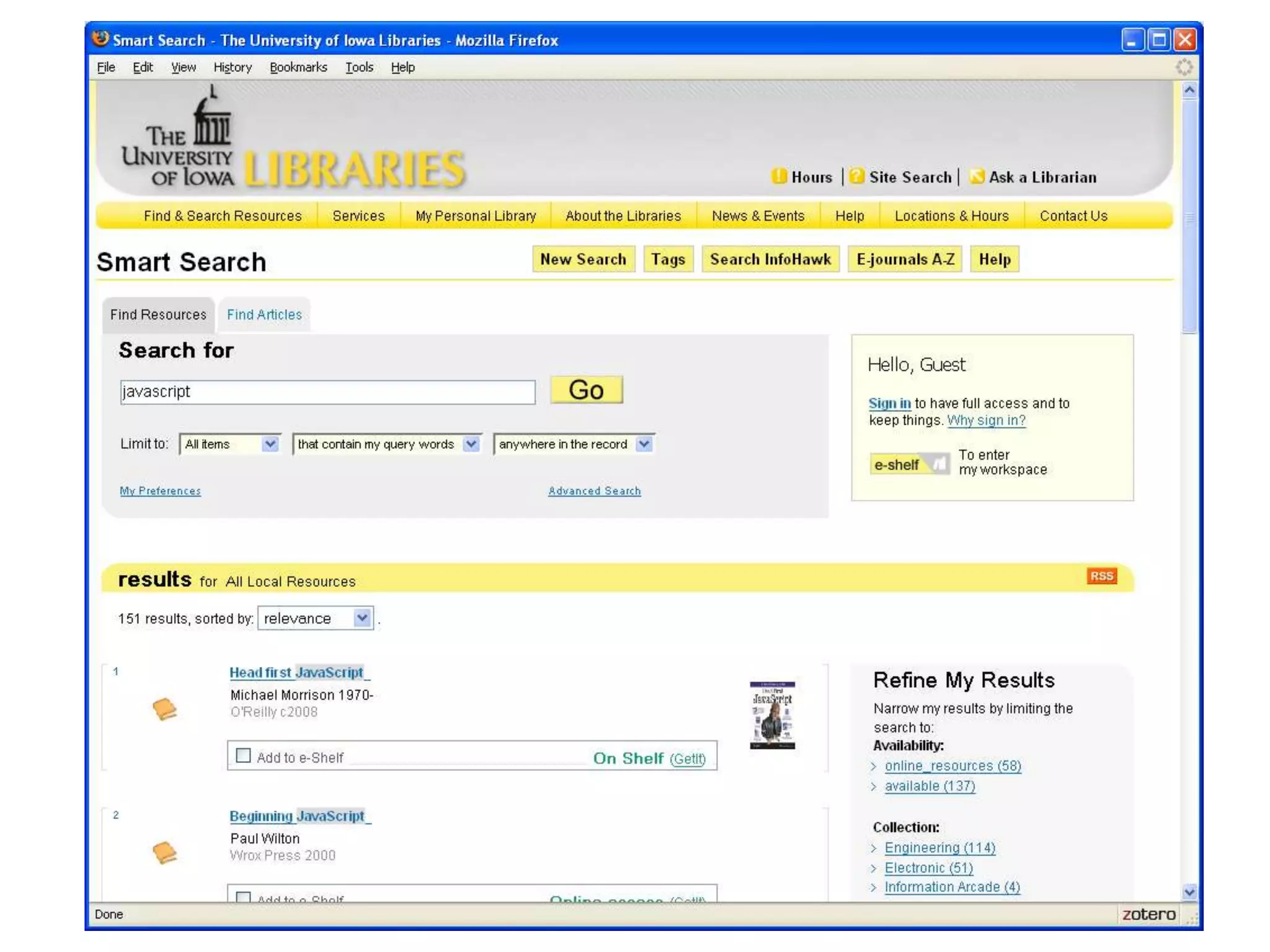This screenshot has width=1270, height=952.
Task: Open the All items limit dropdown
Action: (x=229, y=444)
